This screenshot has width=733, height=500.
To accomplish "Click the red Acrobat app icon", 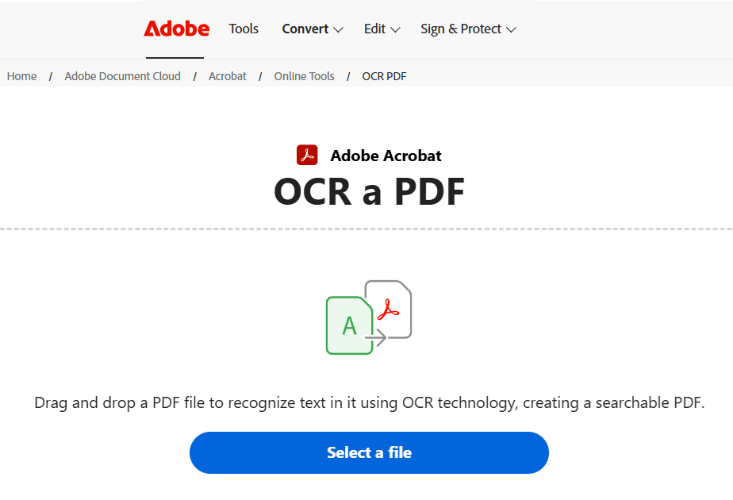I will pos(307,155).
